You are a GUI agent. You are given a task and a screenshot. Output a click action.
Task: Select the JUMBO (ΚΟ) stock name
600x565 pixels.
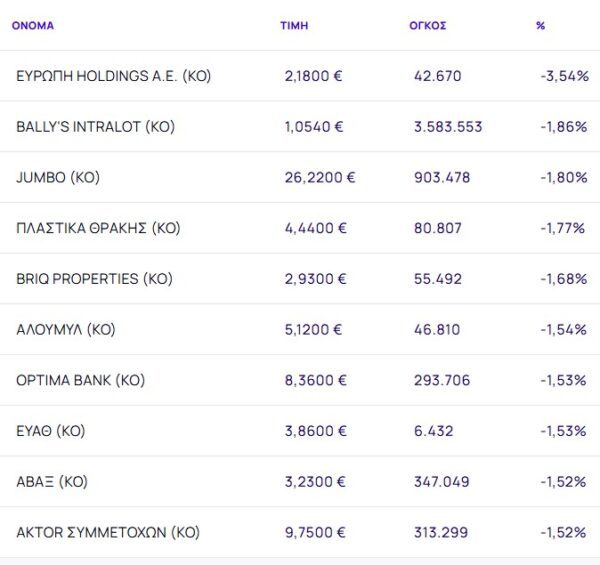[x=58, y=178]
